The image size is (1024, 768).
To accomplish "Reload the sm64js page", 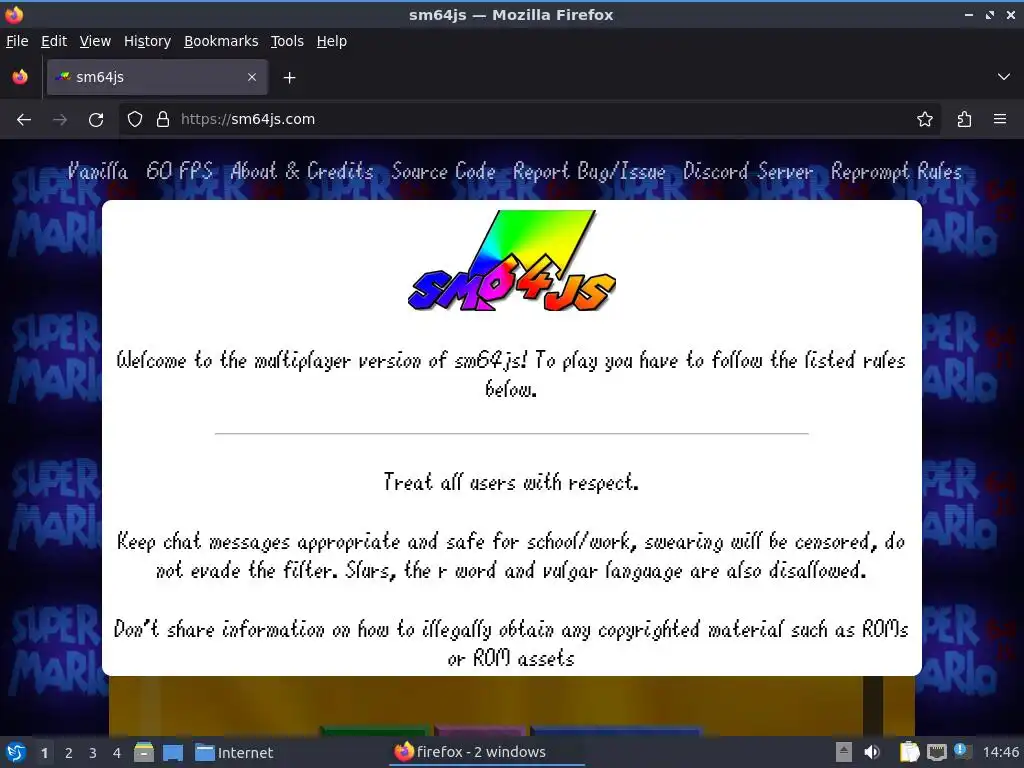I will tap(96, 120).
